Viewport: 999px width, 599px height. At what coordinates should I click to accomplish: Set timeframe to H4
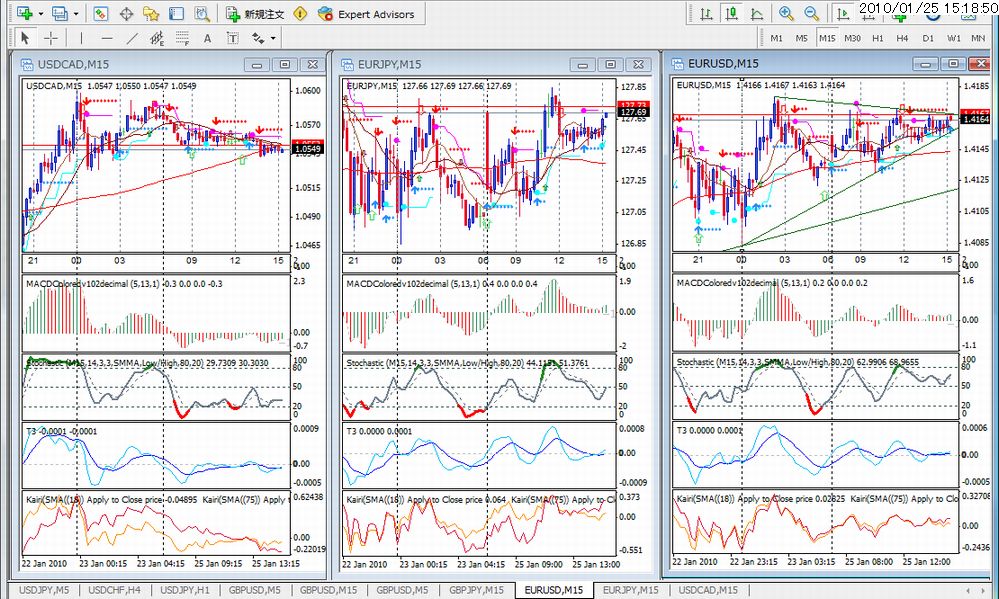[902, 38]
